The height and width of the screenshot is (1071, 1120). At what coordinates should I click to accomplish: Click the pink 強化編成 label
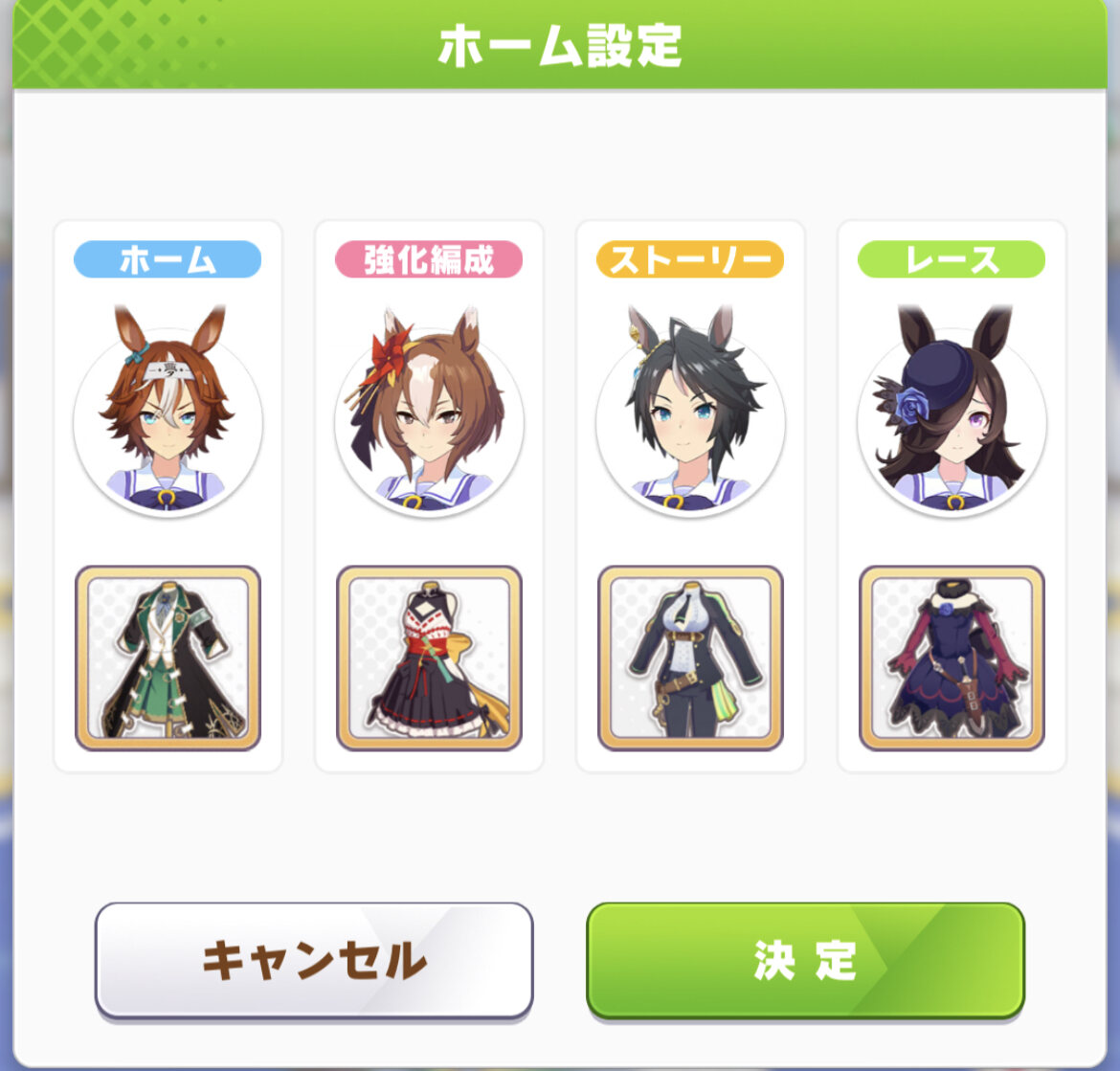429,259
